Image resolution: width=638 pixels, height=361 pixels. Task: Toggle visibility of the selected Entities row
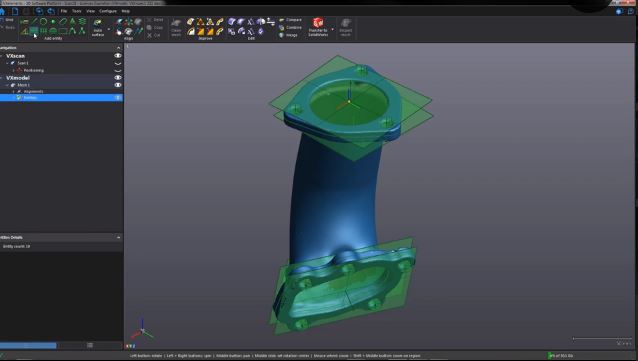(x=118, y=98)
